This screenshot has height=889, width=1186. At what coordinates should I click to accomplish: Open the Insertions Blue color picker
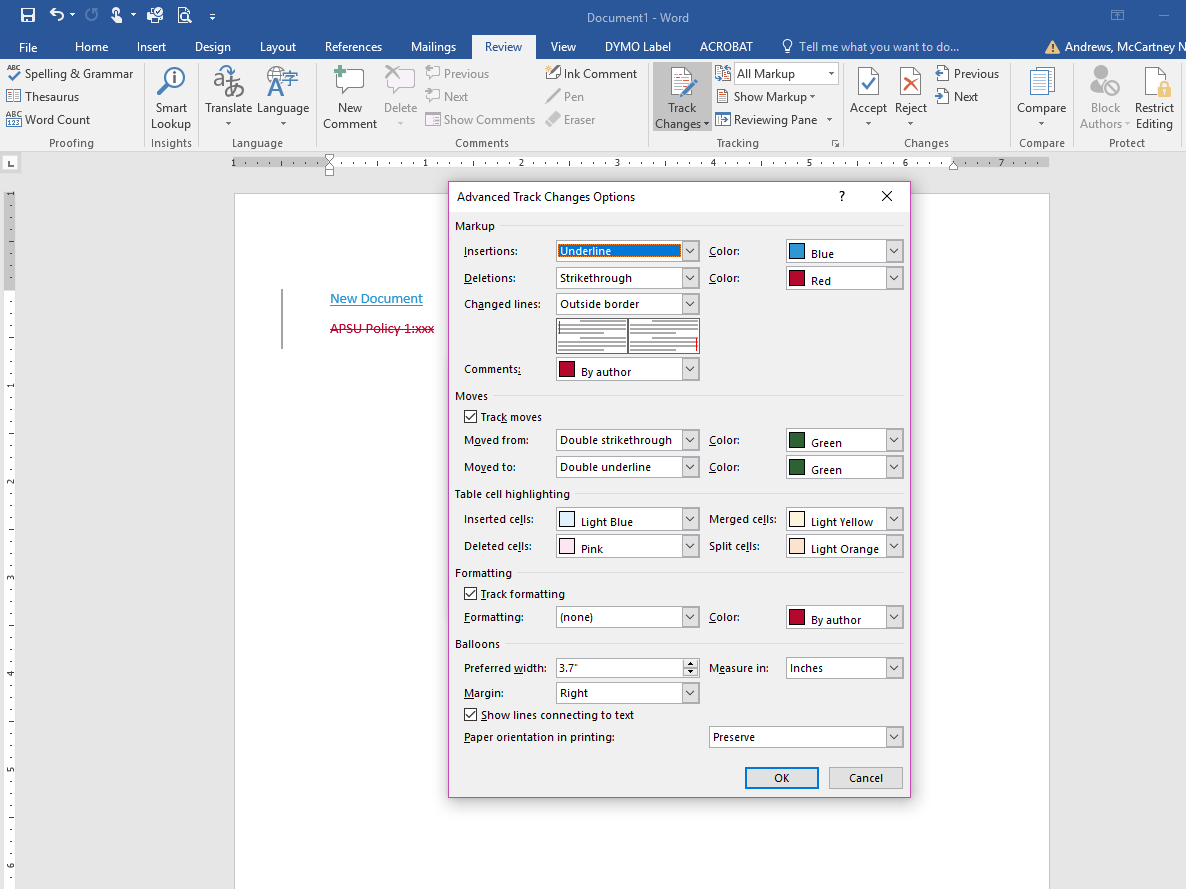[894, 252]
